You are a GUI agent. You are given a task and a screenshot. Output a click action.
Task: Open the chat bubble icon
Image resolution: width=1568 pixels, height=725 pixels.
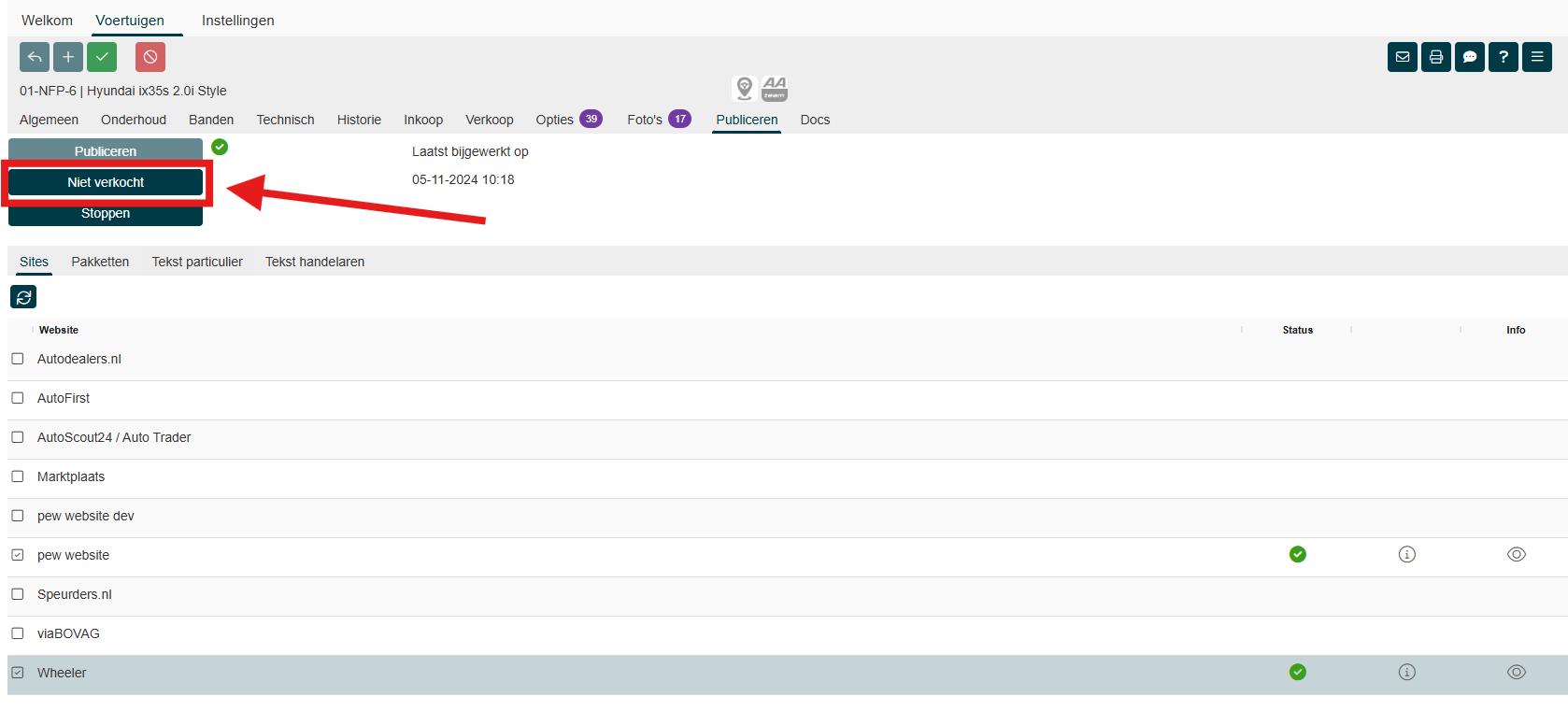pyautogui.click(x=1470, y=57)
